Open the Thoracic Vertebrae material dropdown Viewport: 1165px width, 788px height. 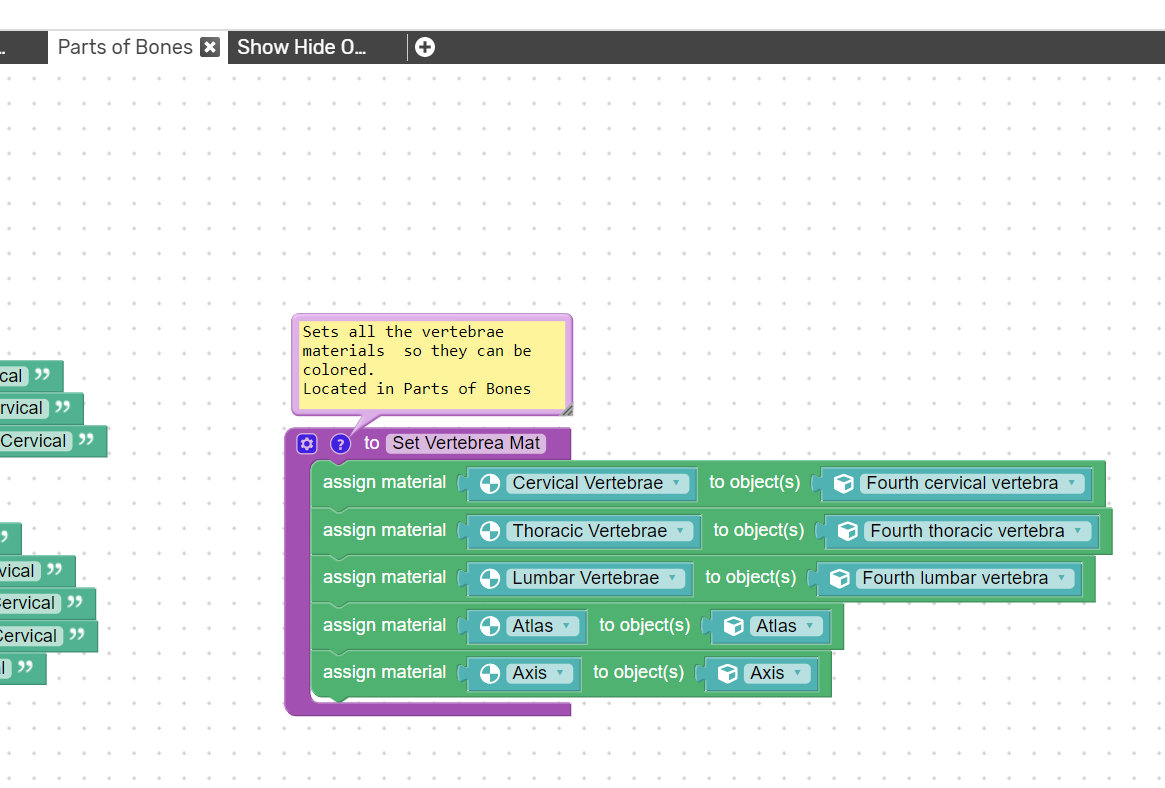599,531
